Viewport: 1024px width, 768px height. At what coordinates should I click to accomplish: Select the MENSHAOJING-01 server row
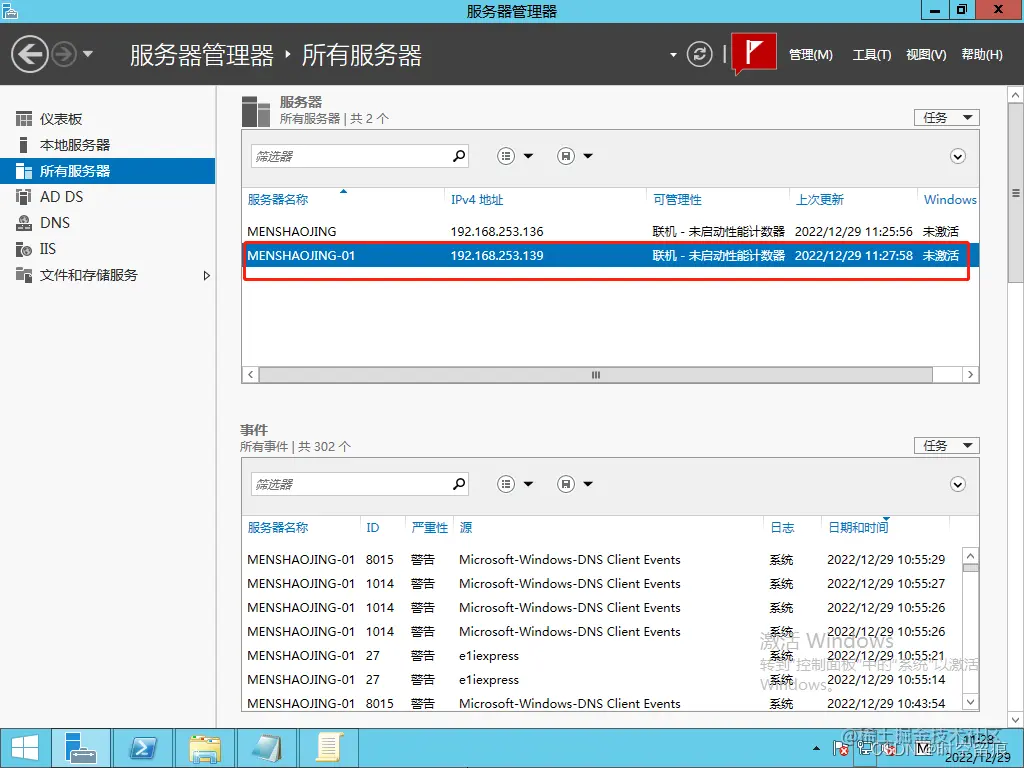pyautogui.click(x=611, y=255)
